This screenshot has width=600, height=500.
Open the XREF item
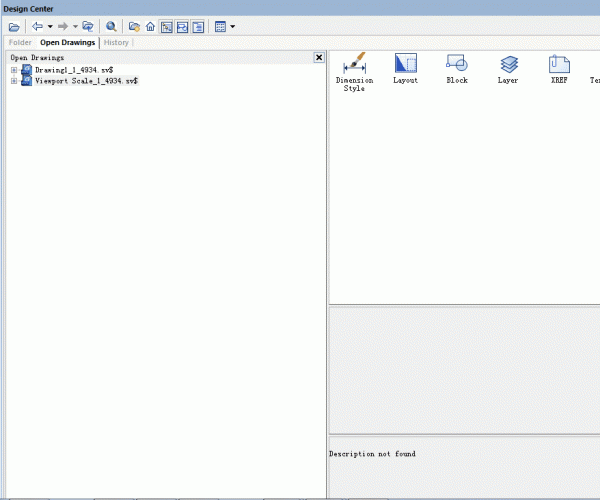(559, 68)
